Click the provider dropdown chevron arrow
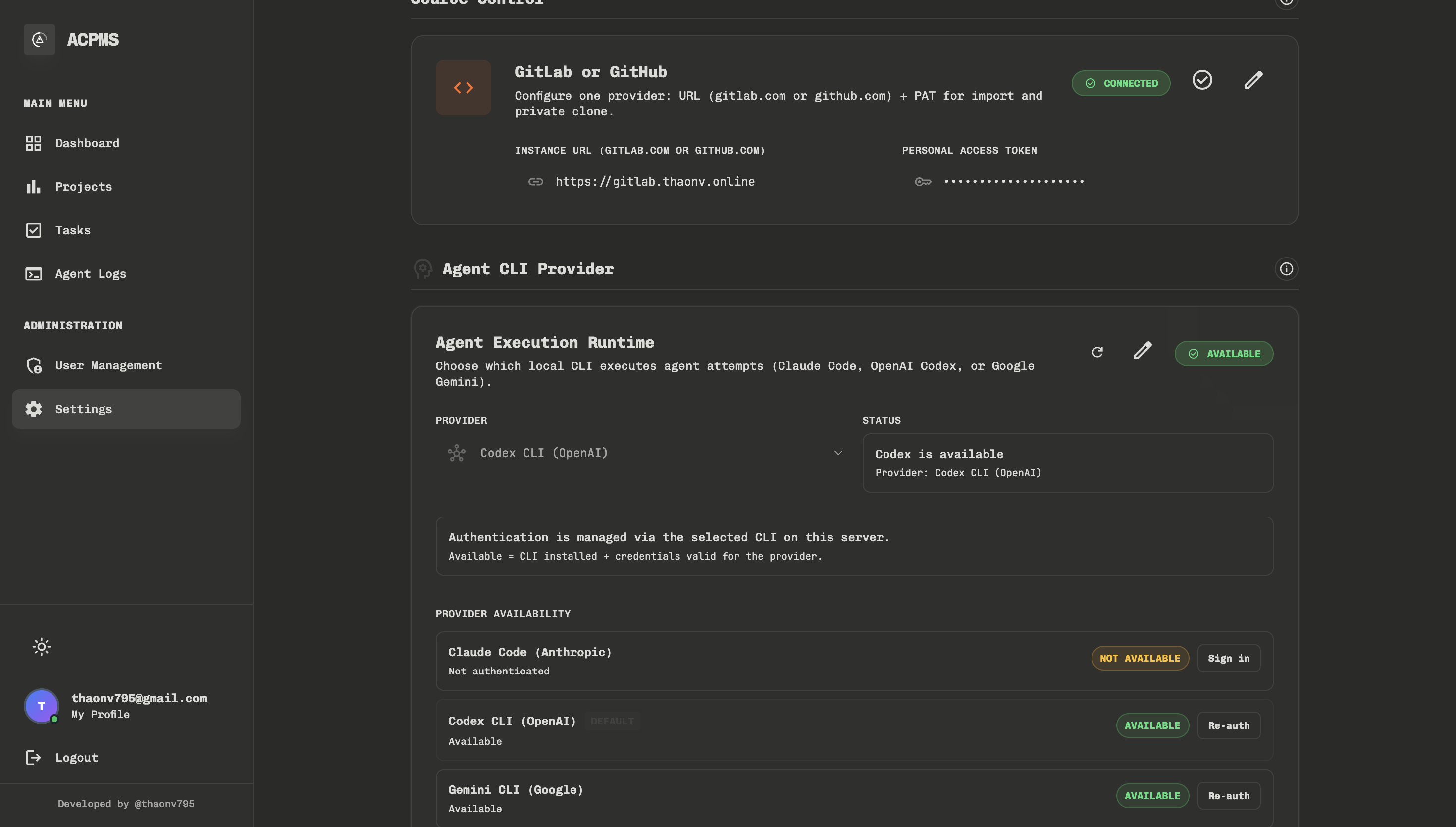1456x827 pixels. pos(837,453)
